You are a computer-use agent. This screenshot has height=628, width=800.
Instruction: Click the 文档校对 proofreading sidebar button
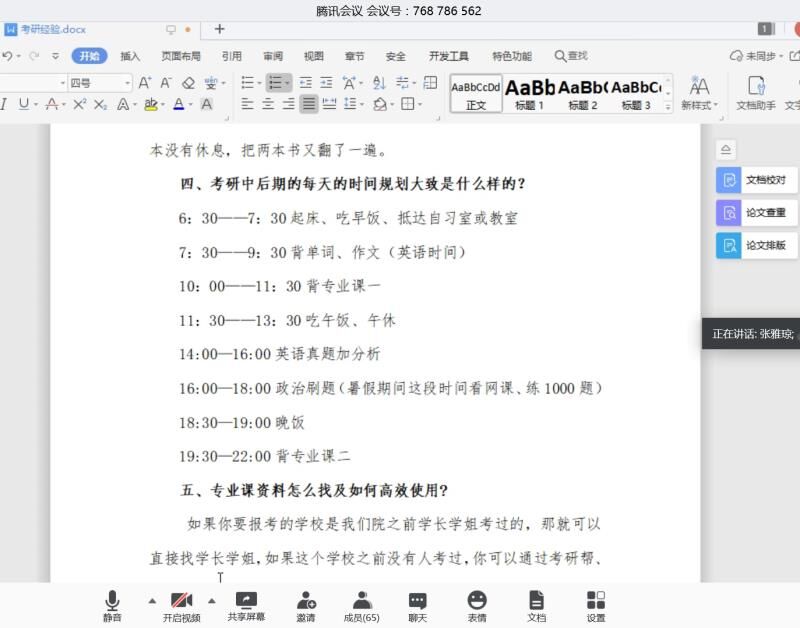pyautogui.click(x=757, y=180)
